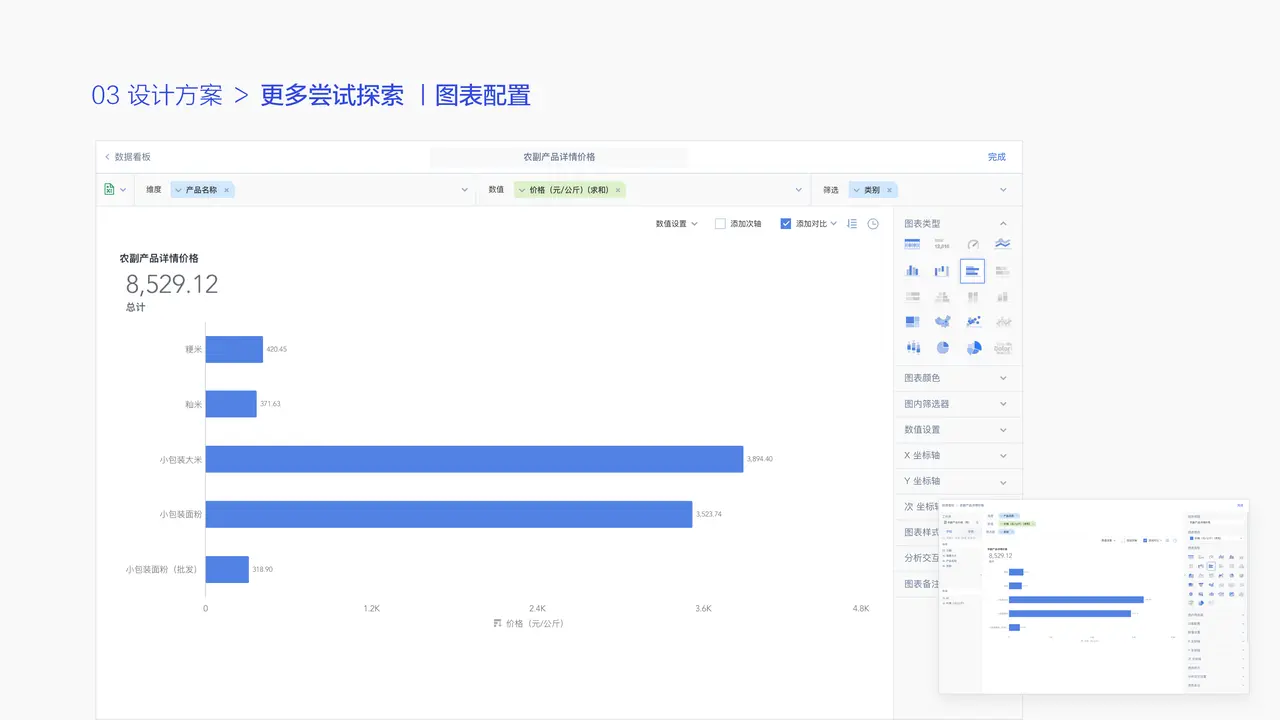Expand the 数值 field dropdown arrow

tap(799, 190)
